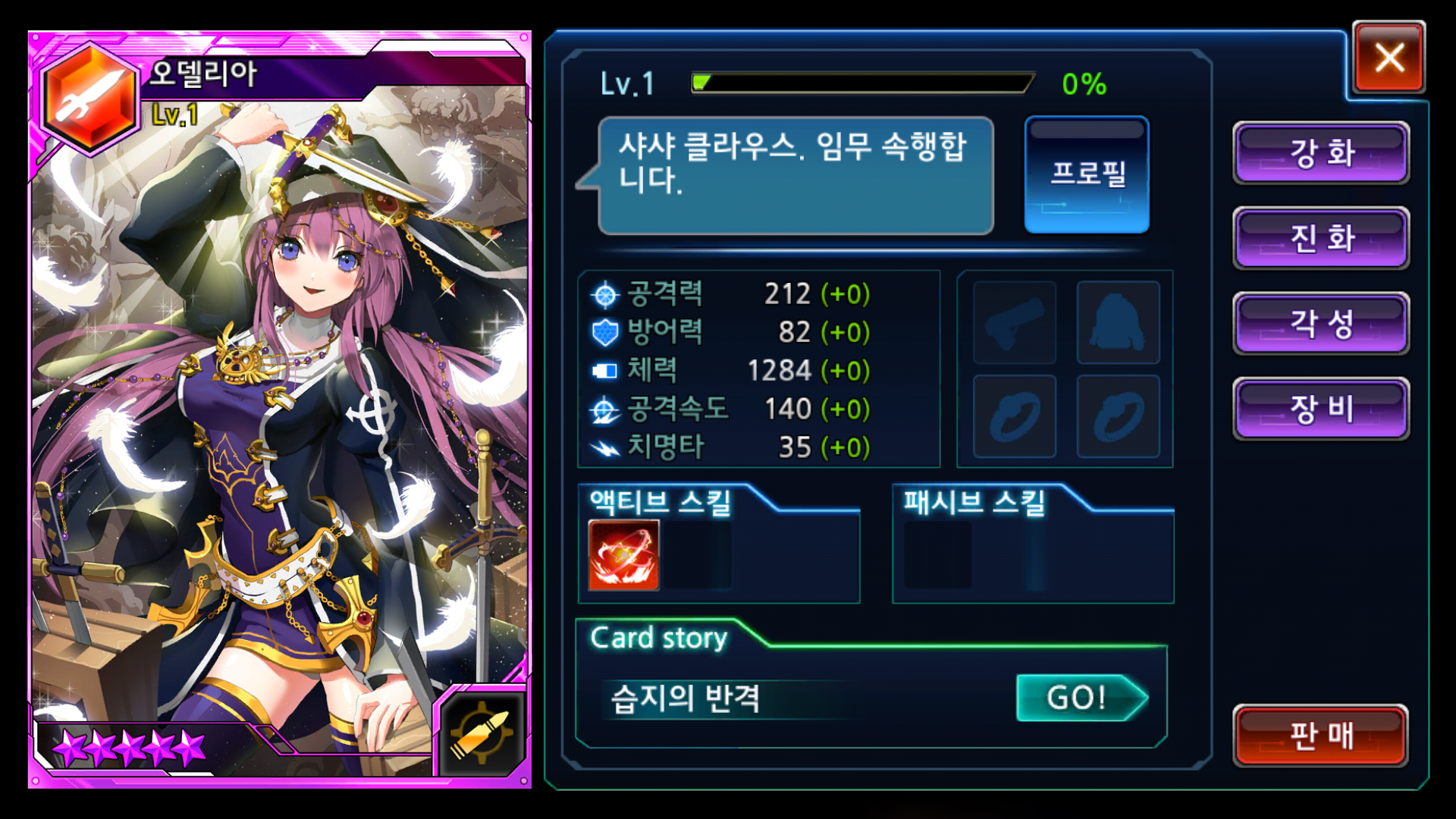Select the empty armor equipment slot

coord(1119,322)
